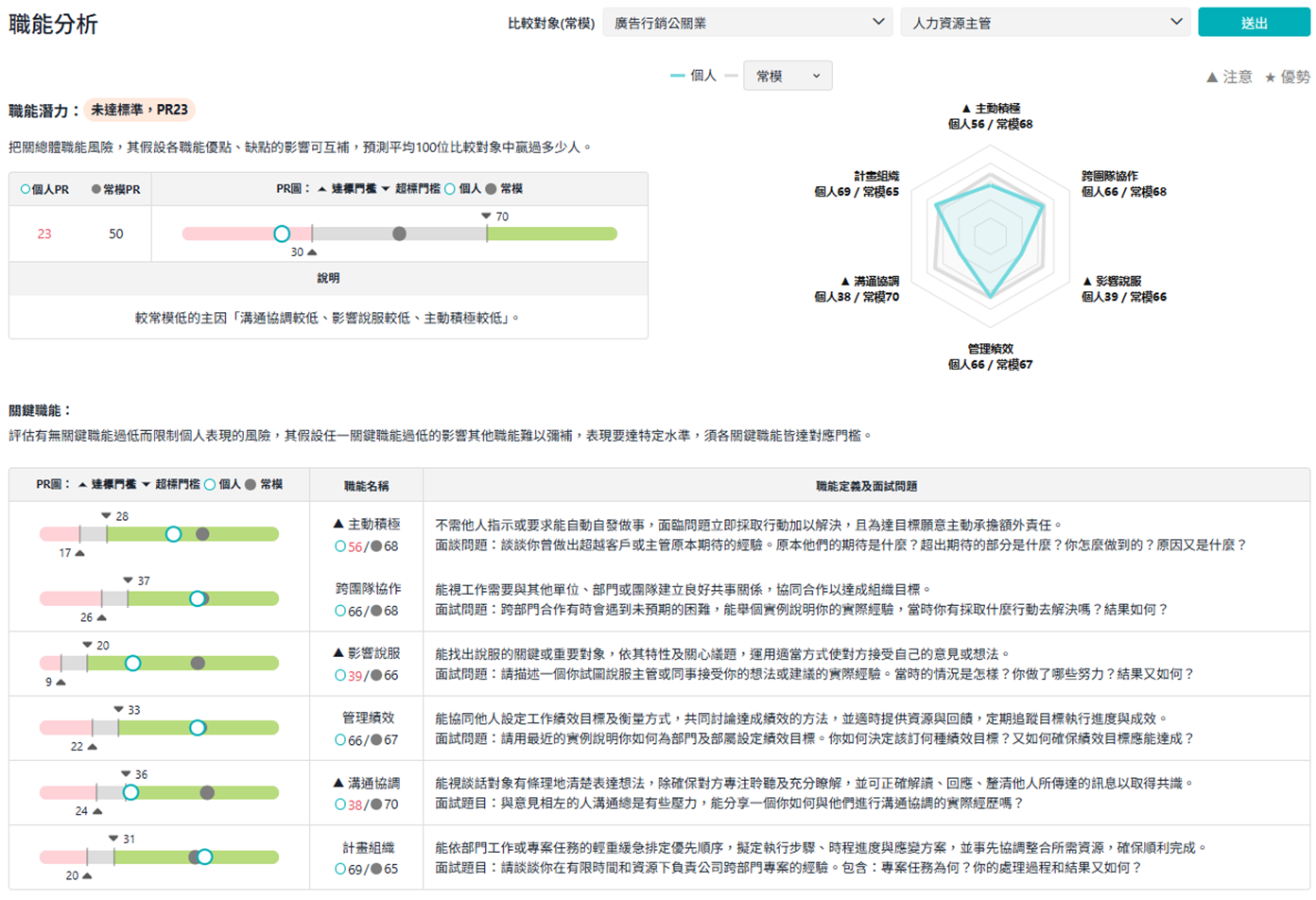Select the personal PR marker on 職能潛力 bar

click(282, 234)
